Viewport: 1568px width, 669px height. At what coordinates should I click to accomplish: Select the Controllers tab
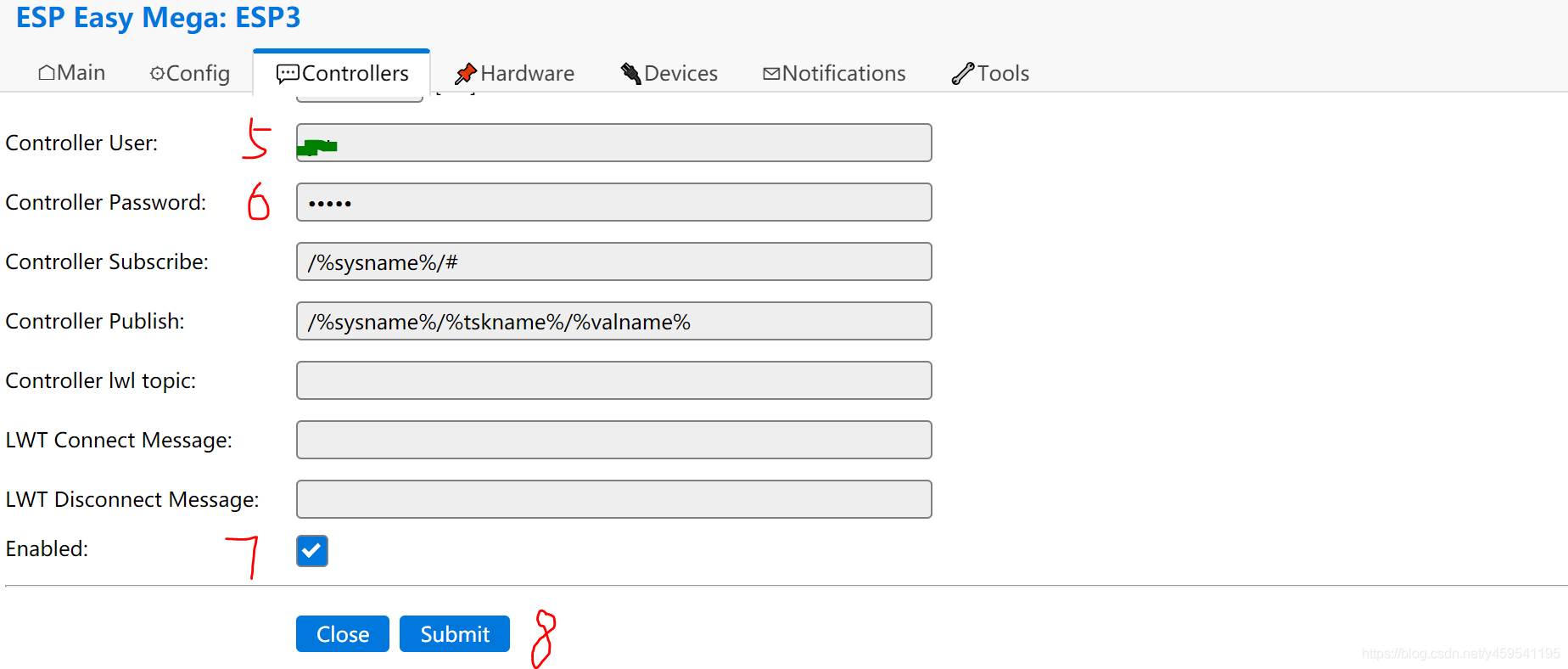[342, 73]
